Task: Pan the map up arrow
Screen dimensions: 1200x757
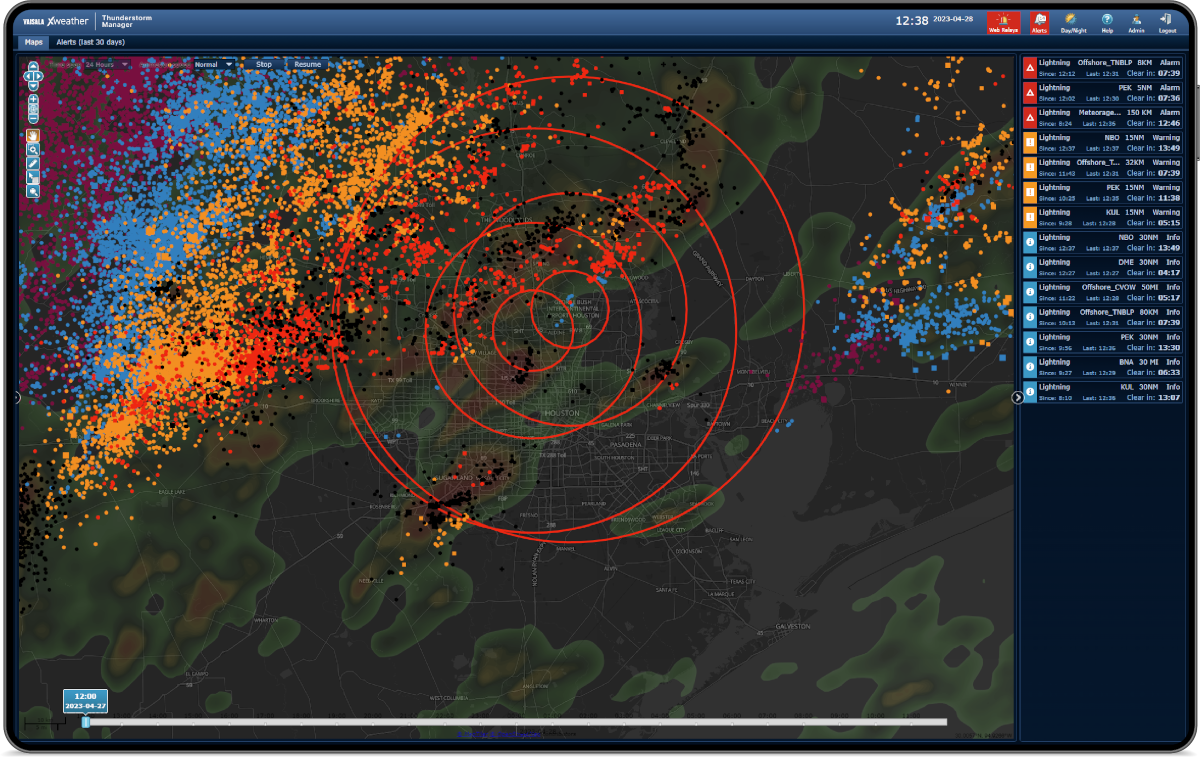Action: tap(33, 66)
